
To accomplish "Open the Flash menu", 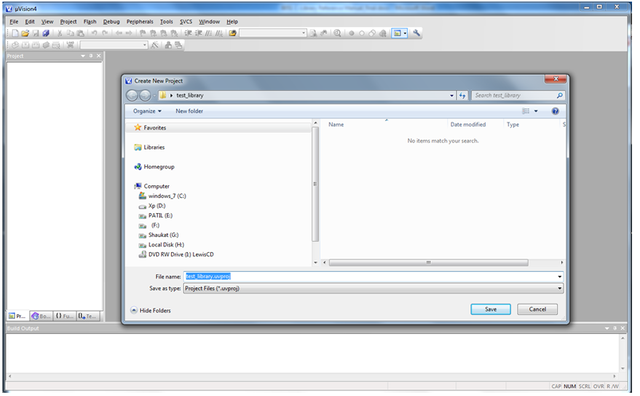I will (90, 22).
